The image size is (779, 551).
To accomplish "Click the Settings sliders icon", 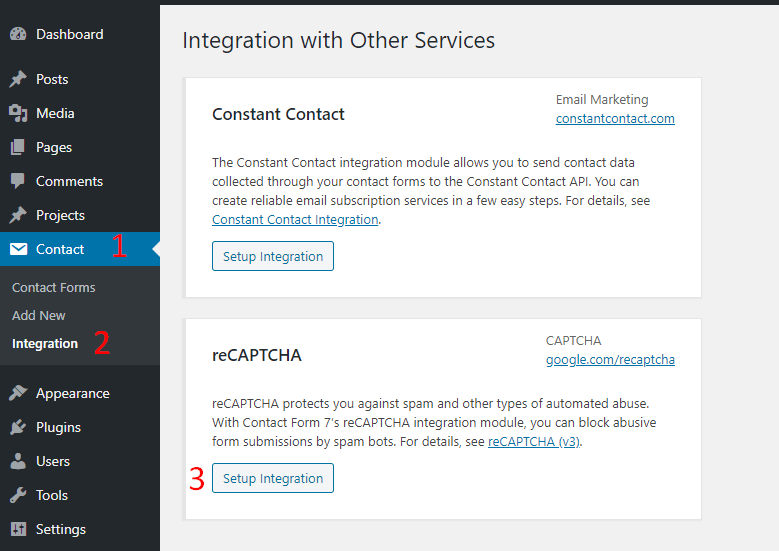I will 18,529.
